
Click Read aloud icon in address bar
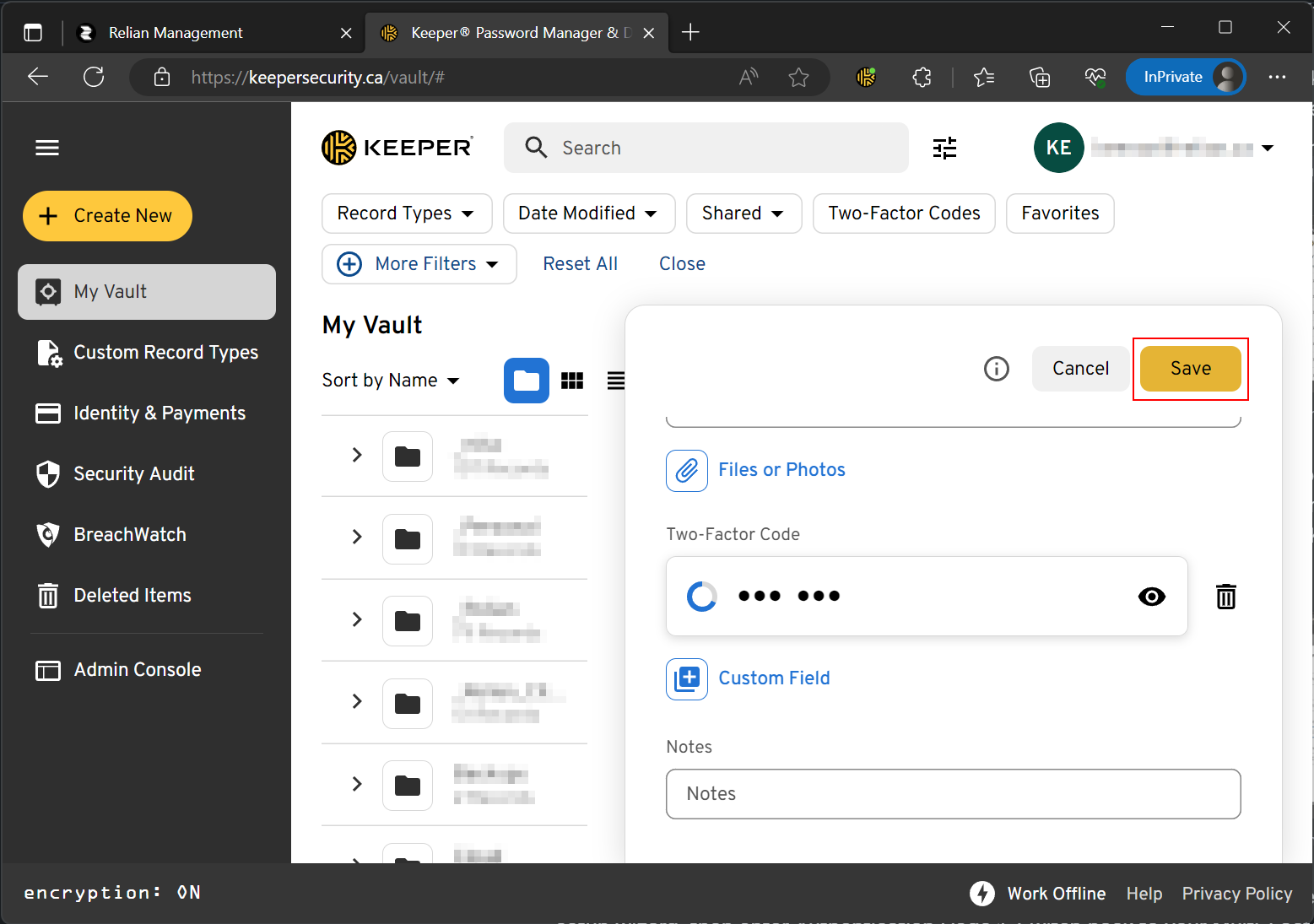pyautogui.click(x=749, y=78)
